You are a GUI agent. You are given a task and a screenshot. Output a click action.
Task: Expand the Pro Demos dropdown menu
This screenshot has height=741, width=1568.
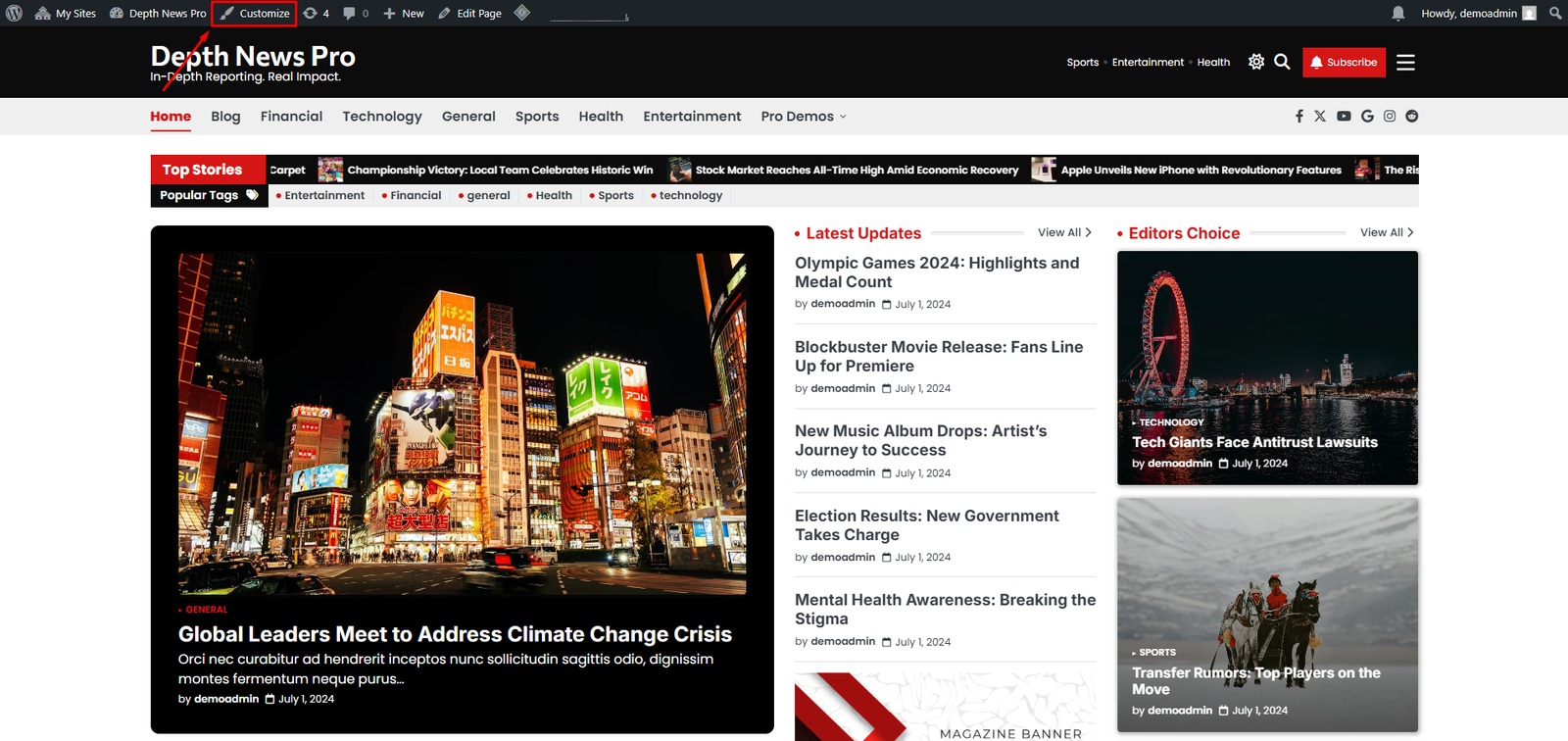click(x=804, y=116)
